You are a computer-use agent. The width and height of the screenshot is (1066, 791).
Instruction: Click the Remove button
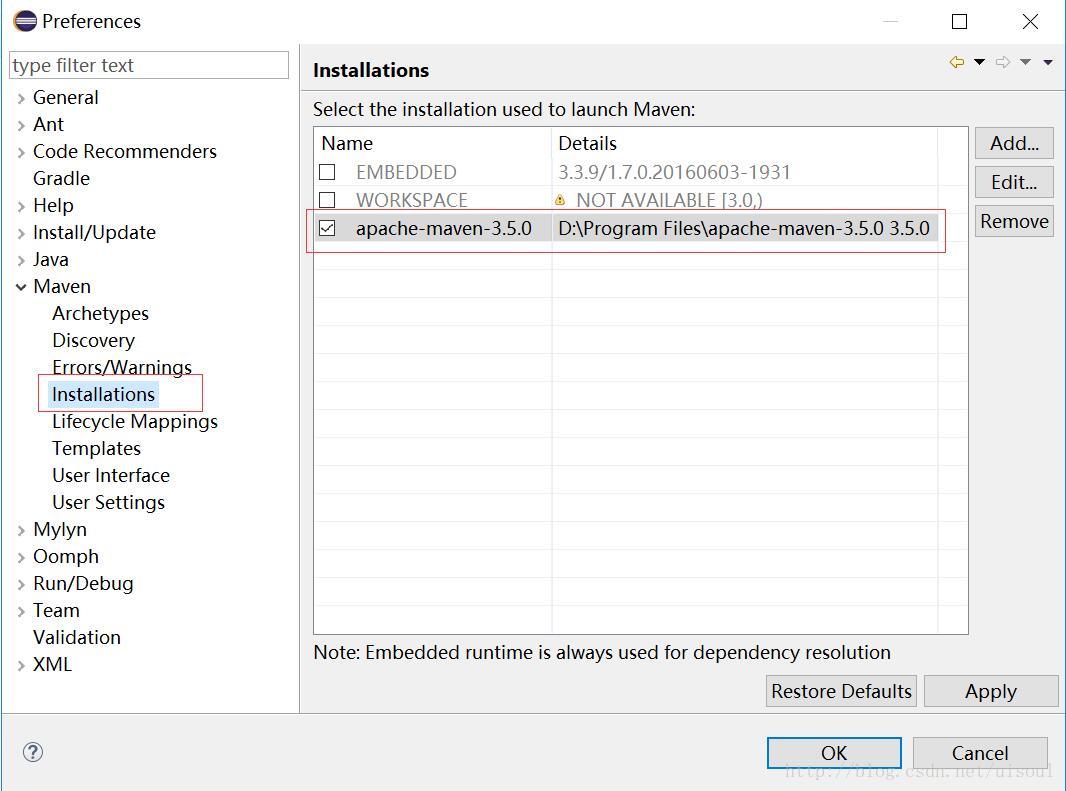pos(1014,221)
